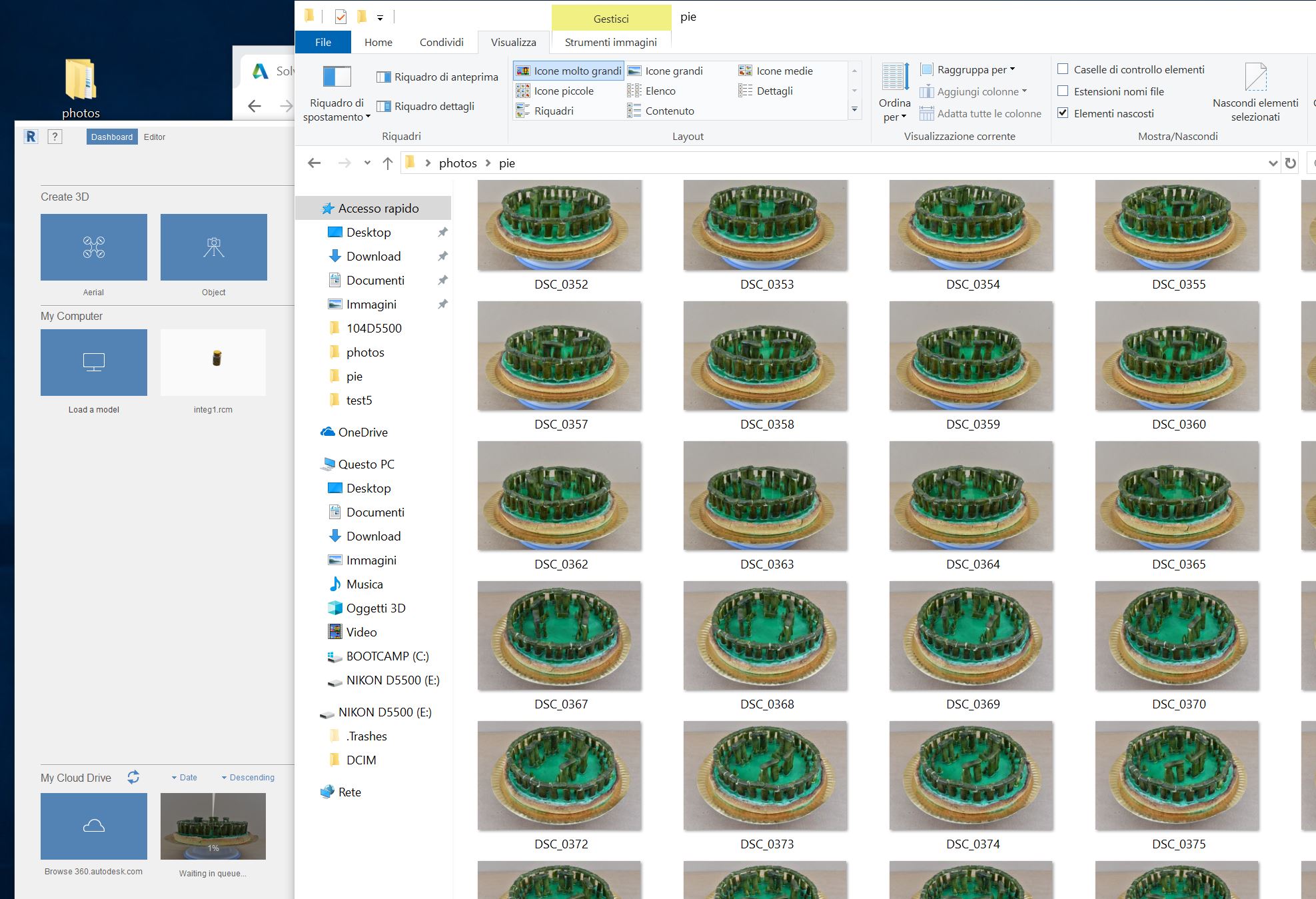Switch to the Condividi ribbon tab
1316x899 pixels.
click(x=441, y=42)
